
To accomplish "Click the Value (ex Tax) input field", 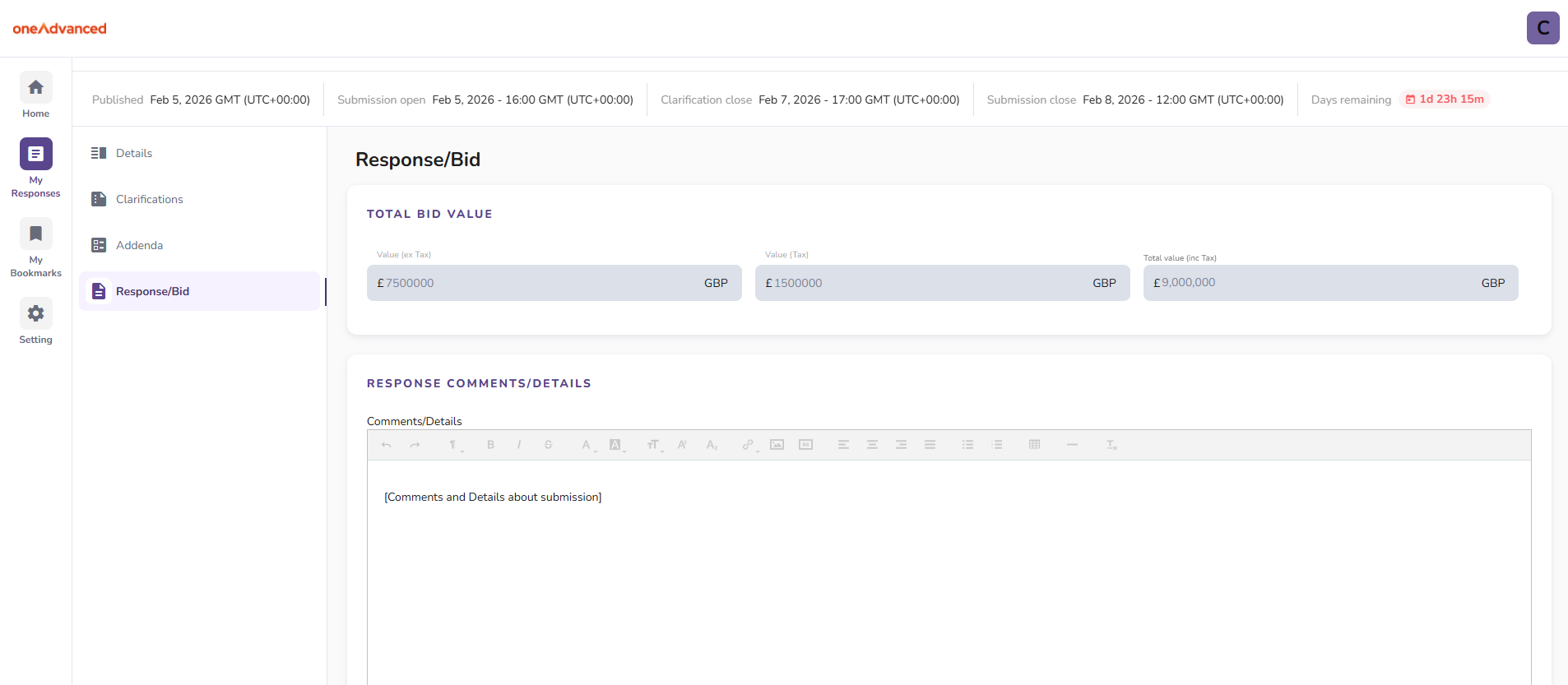I will click(554, 283).
